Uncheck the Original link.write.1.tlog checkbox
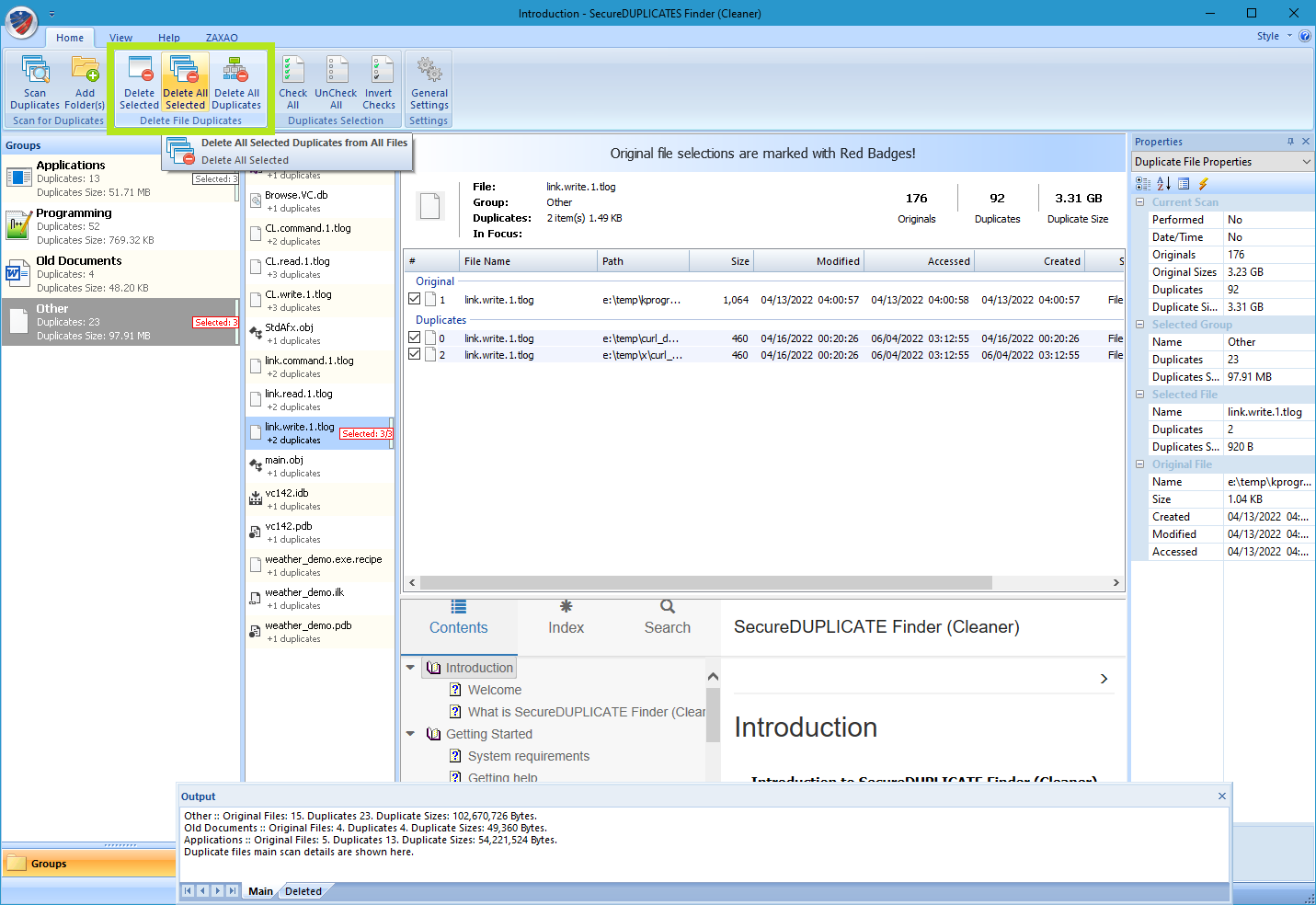 [x=415, y=299]
